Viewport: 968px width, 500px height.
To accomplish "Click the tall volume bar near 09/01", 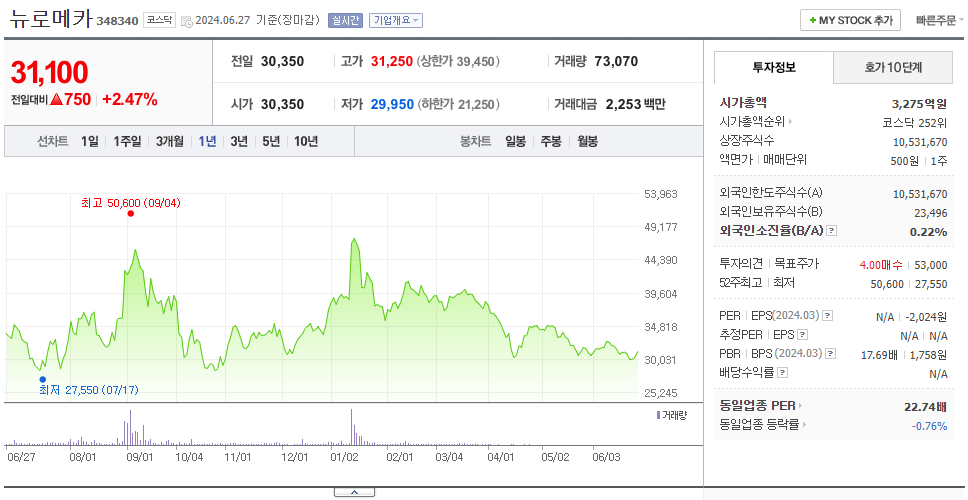I will [130, 428].
